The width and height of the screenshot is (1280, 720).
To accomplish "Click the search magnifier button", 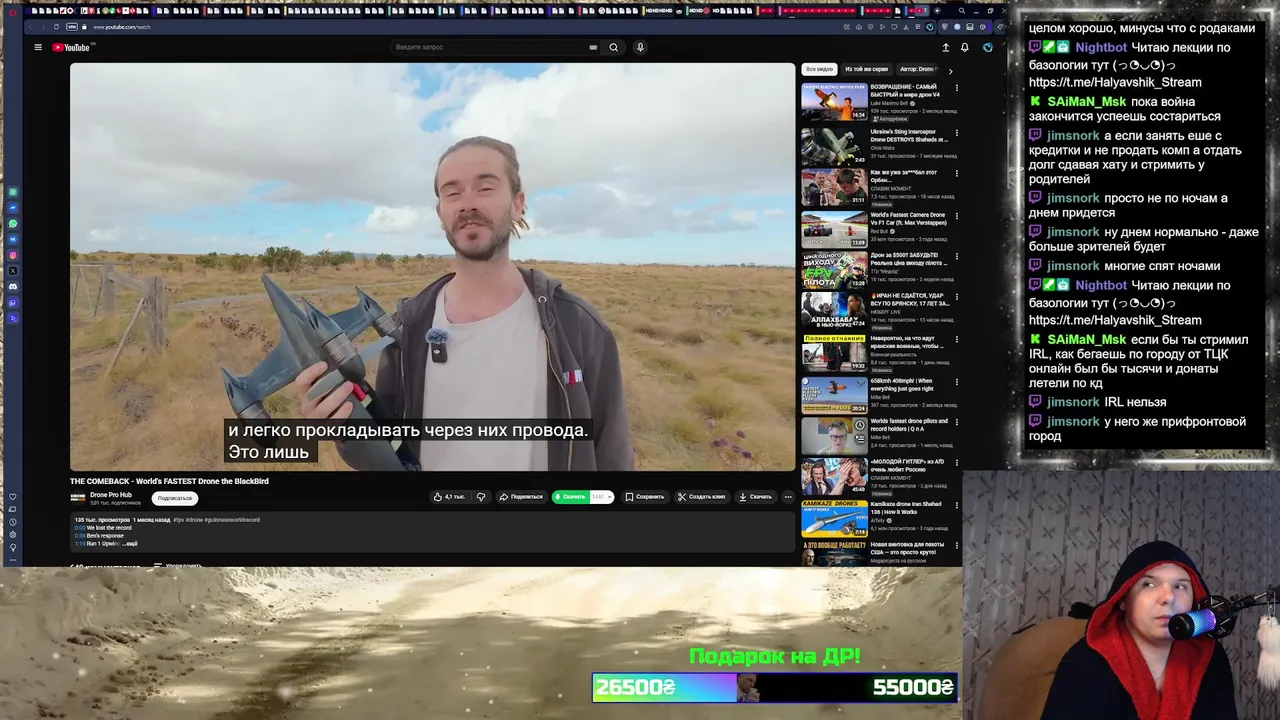I will (614, 47).
